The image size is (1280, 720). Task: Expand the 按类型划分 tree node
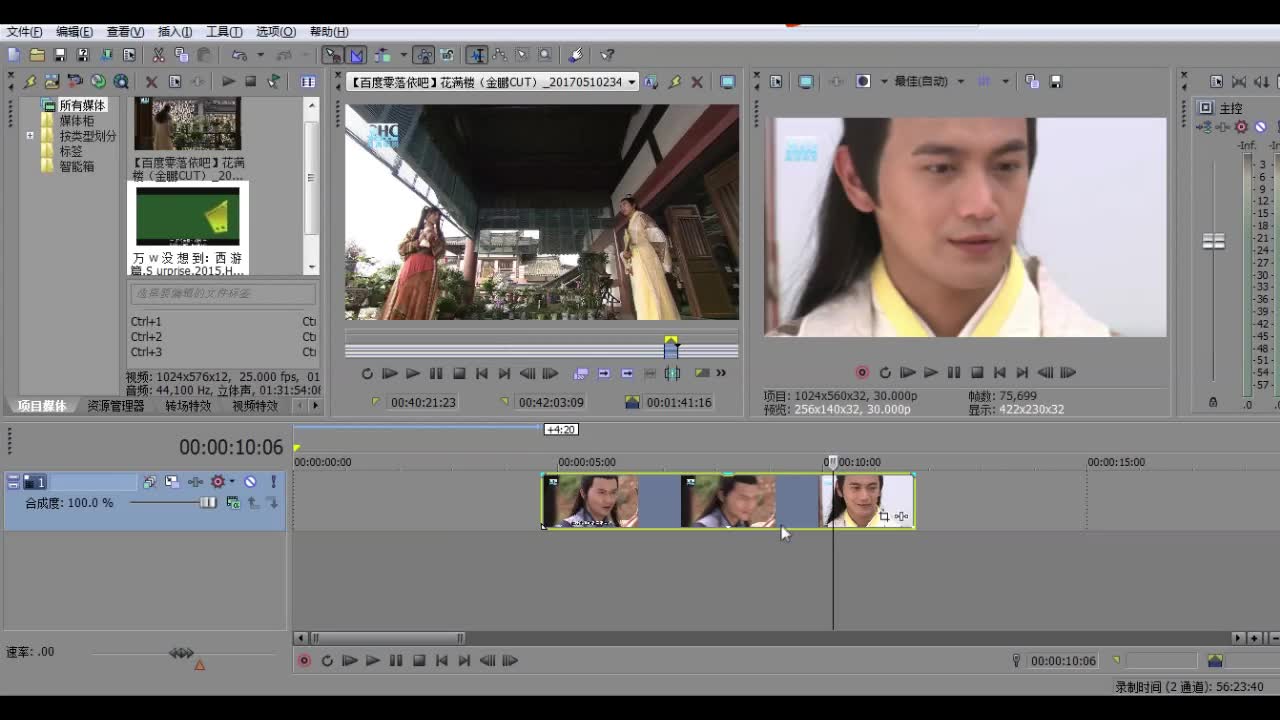[30, 136]
